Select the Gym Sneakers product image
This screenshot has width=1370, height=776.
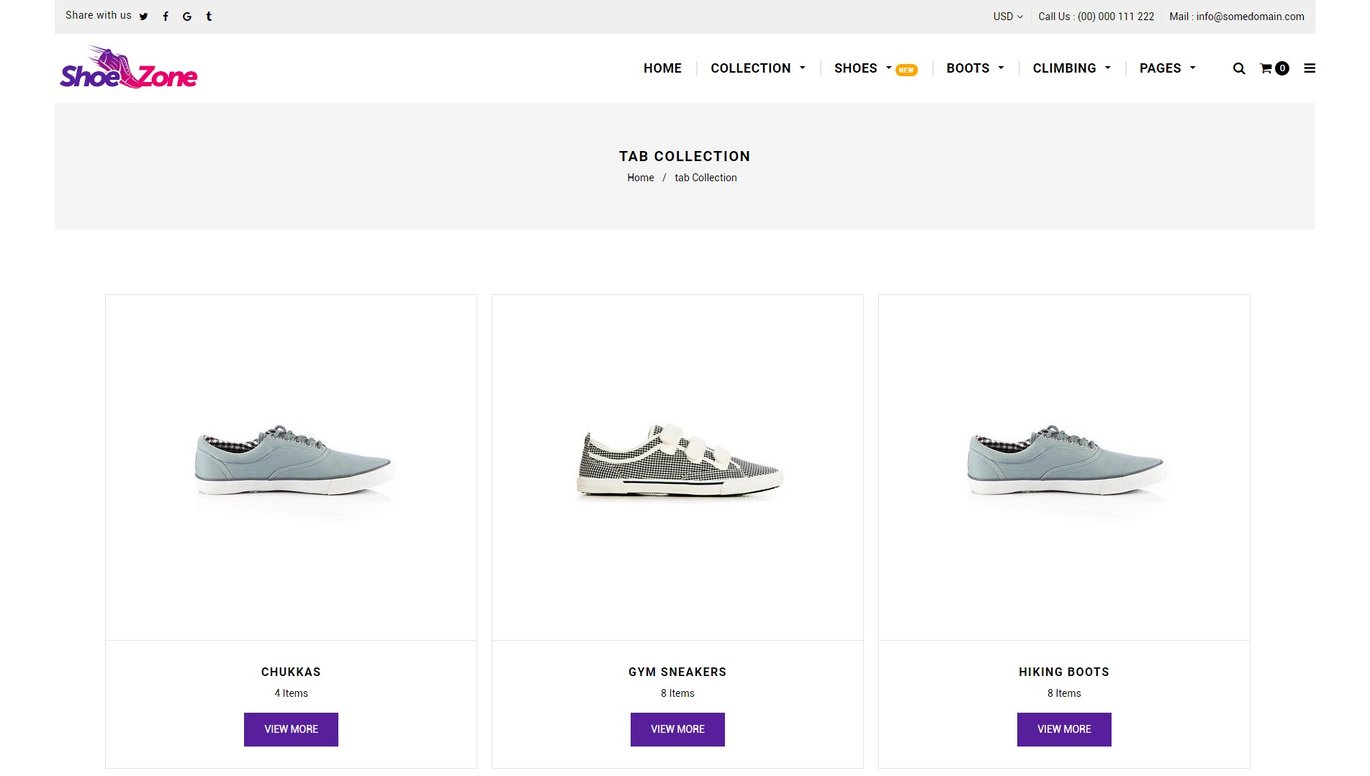678,467
